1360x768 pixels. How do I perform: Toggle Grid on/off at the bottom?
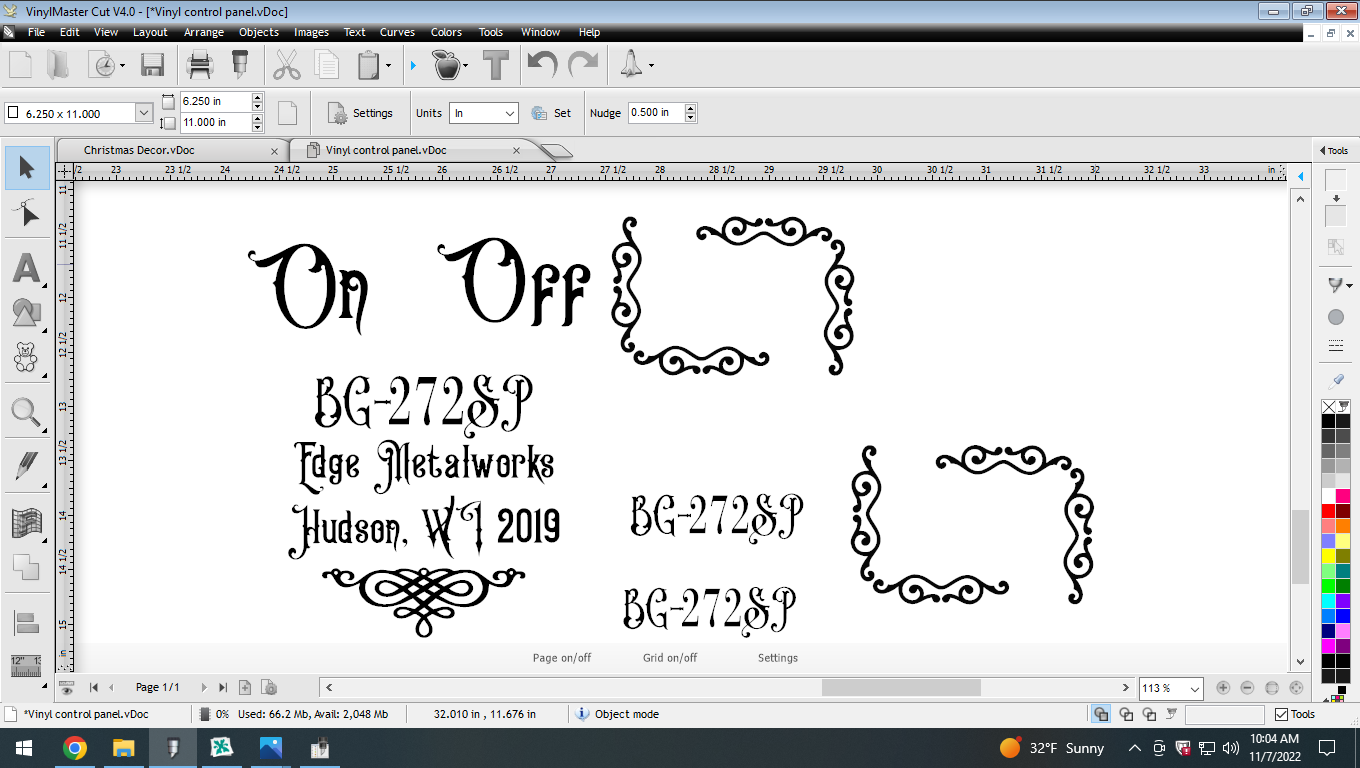(668, 658)
